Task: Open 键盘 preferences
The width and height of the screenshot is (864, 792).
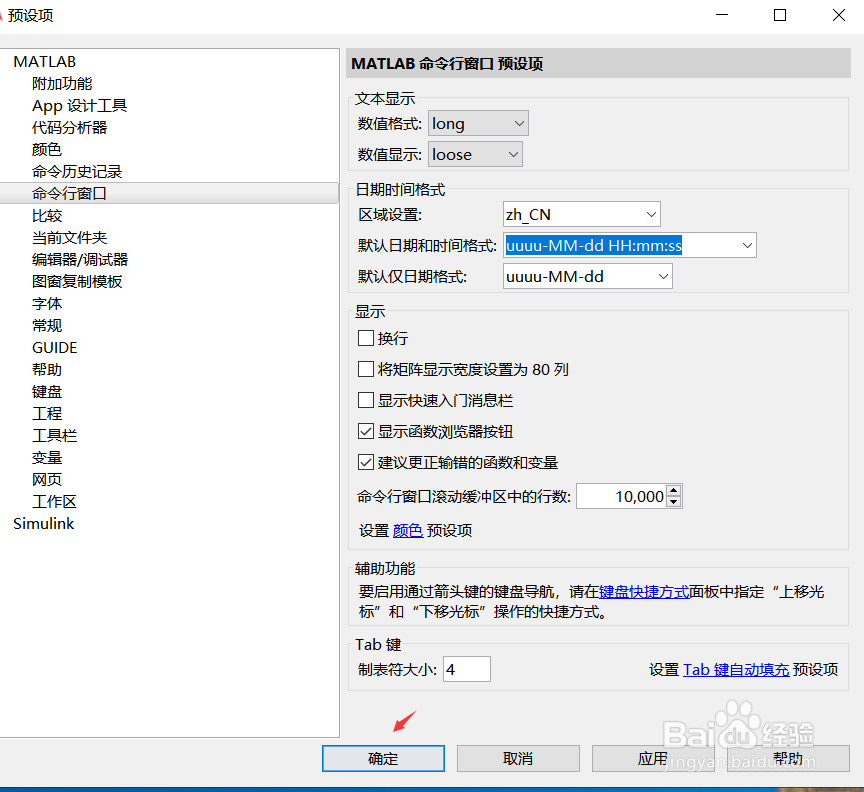Action: coord(47,392)
